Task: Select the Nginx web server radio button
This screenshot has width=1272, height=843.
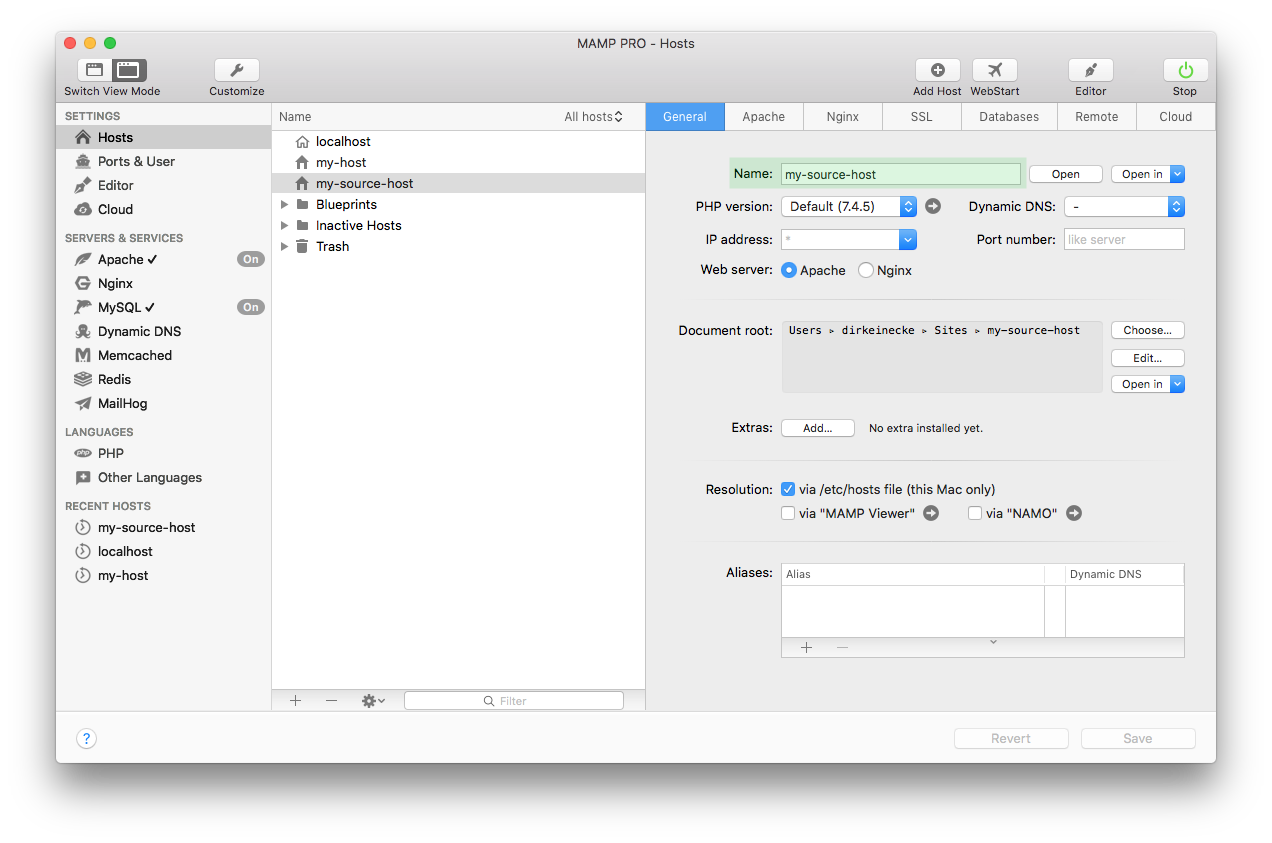Action: (866, 270)
